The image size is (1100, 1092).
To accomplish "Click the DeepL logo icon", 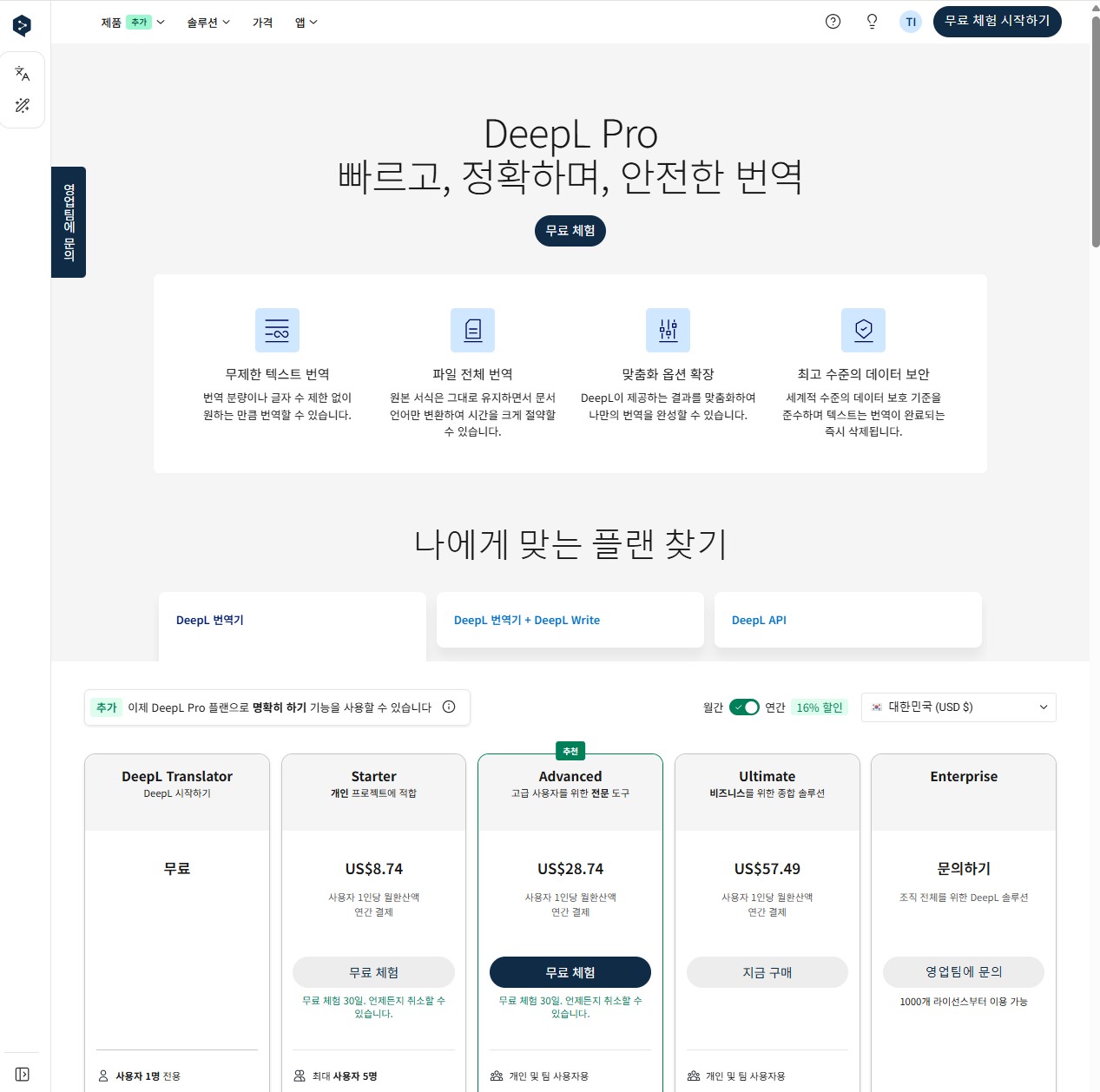I will click(23, 25).
